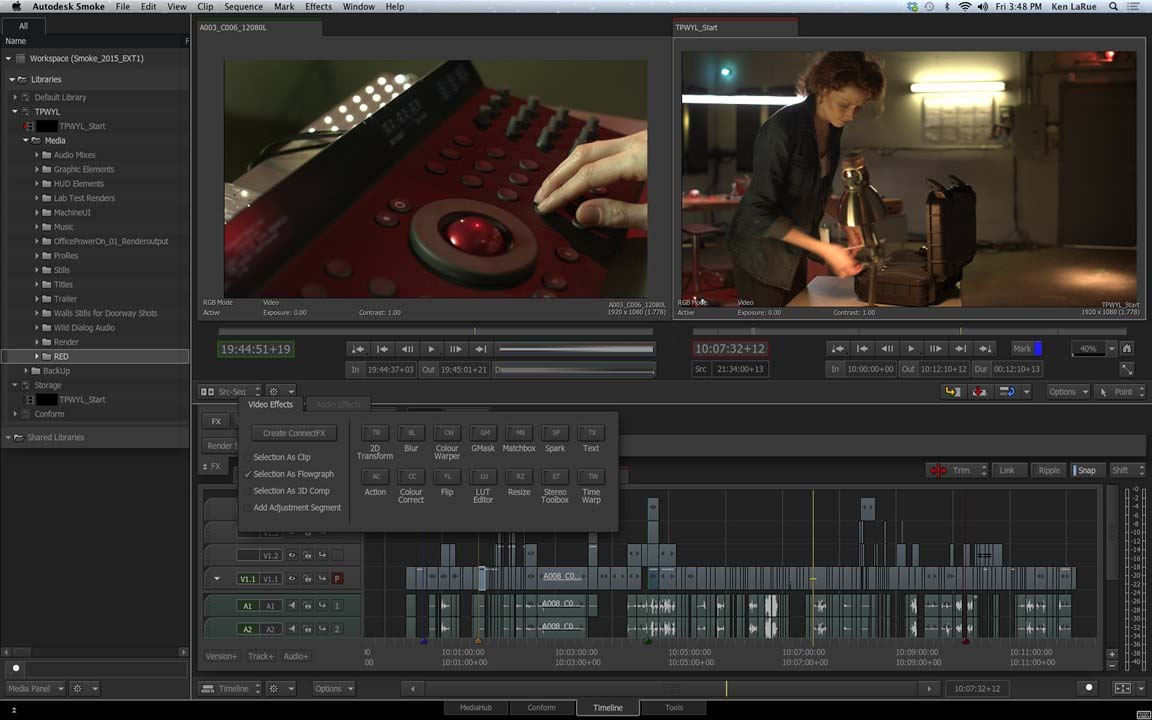The image size is (1152, 720).
Task: Click the Create ConnectFX button
Action: coord(294,433)
